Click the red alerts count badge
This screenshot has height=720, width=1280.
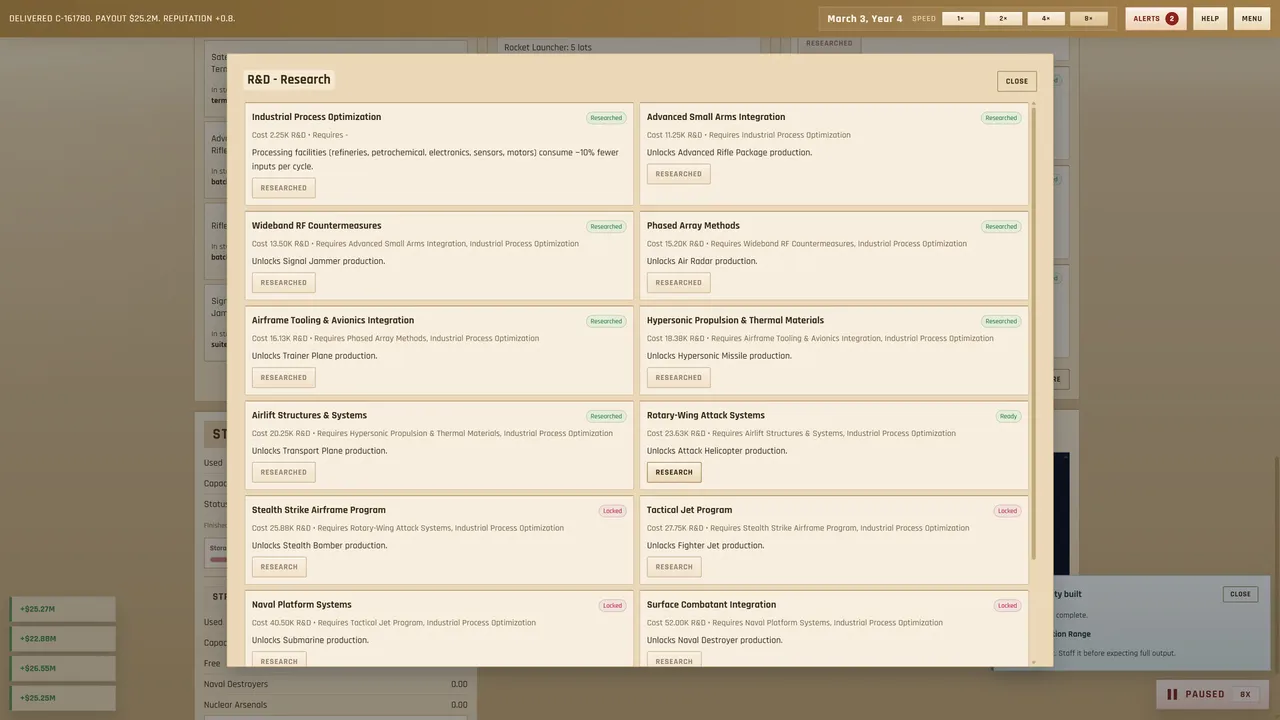tap(1171, 18)
